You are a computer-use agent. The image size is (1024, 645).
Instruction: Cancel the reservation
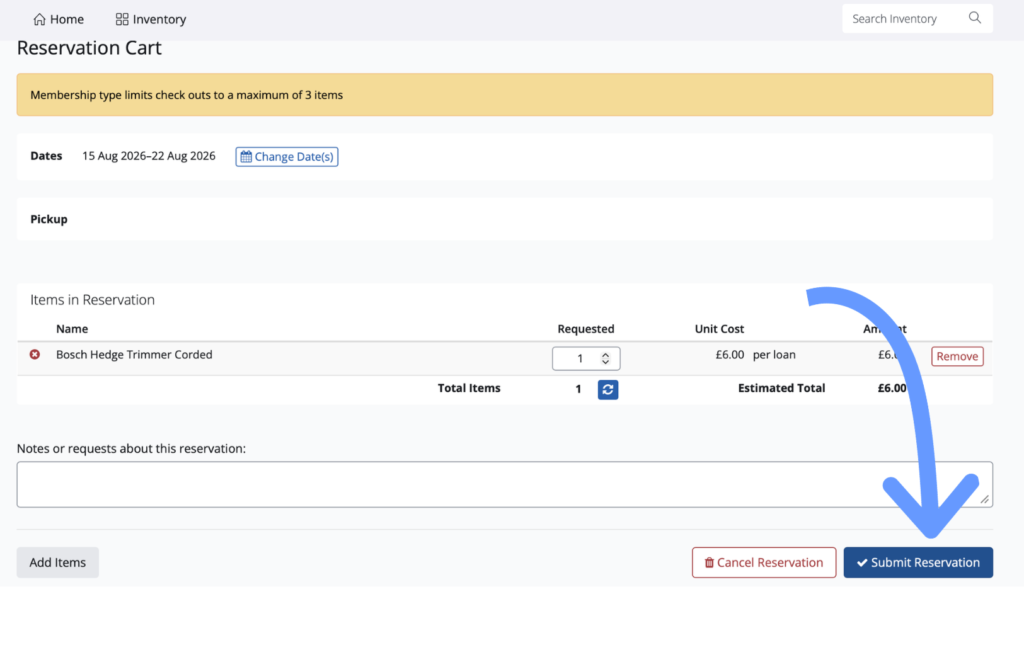pos(764,563)
